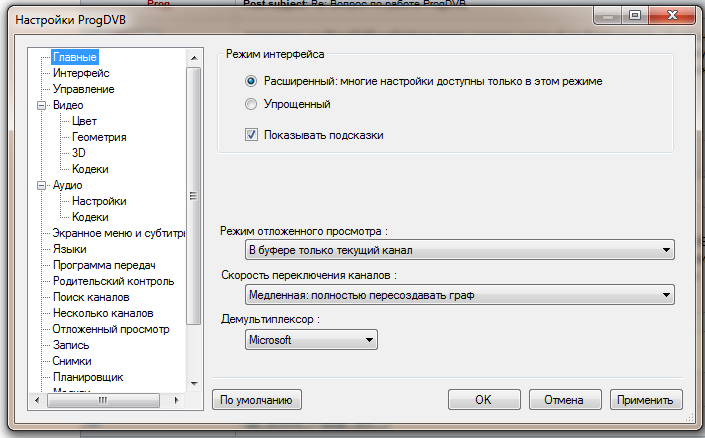705x438 pixels.
Task: Open the Режим отложенного просмотра dropdown
Action: click(459, 249)
